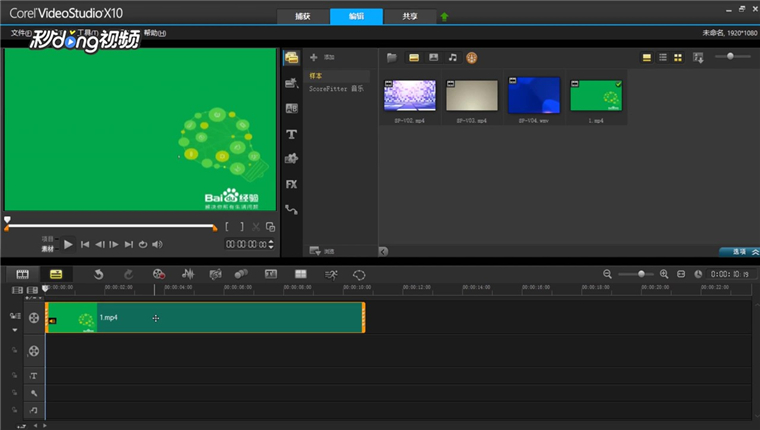Switch to timeline view
760x430 pixels.
[56, 274]
